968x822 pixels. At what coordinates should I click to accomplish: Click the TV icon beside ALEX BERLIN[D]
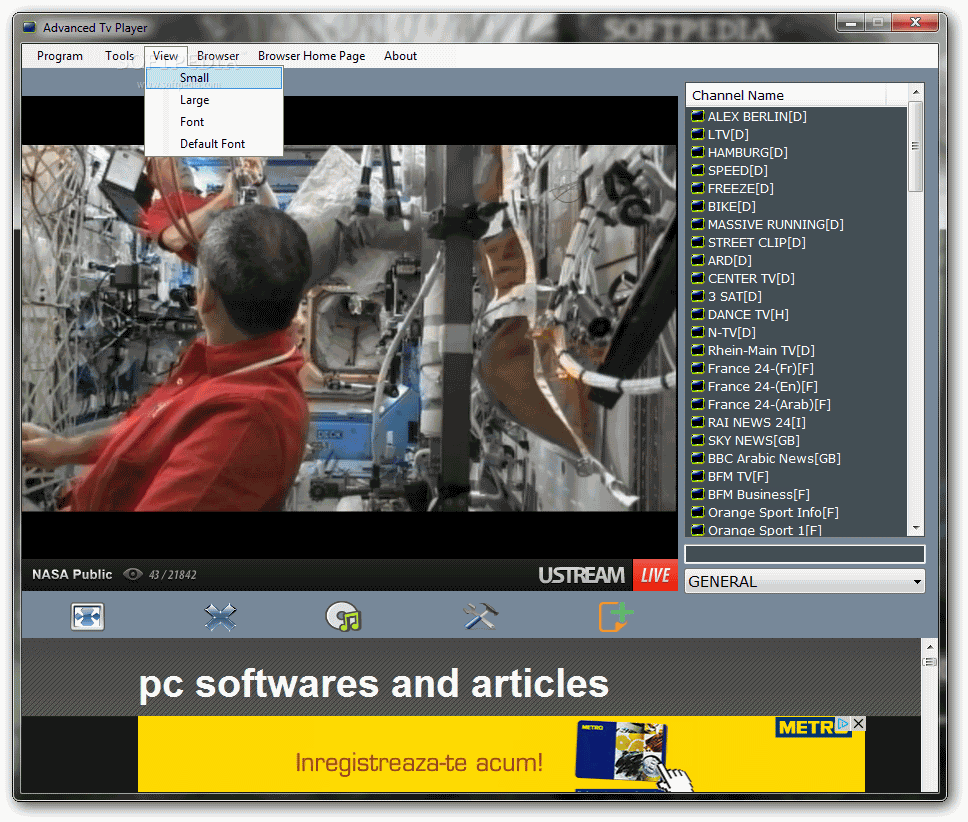698,116
